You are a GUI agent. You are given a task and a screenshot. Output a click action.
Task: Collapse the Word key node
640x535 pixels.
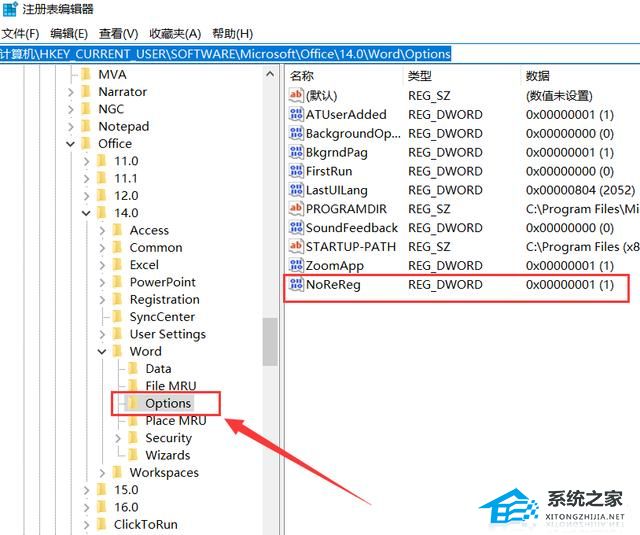click(x=102, y=351)
